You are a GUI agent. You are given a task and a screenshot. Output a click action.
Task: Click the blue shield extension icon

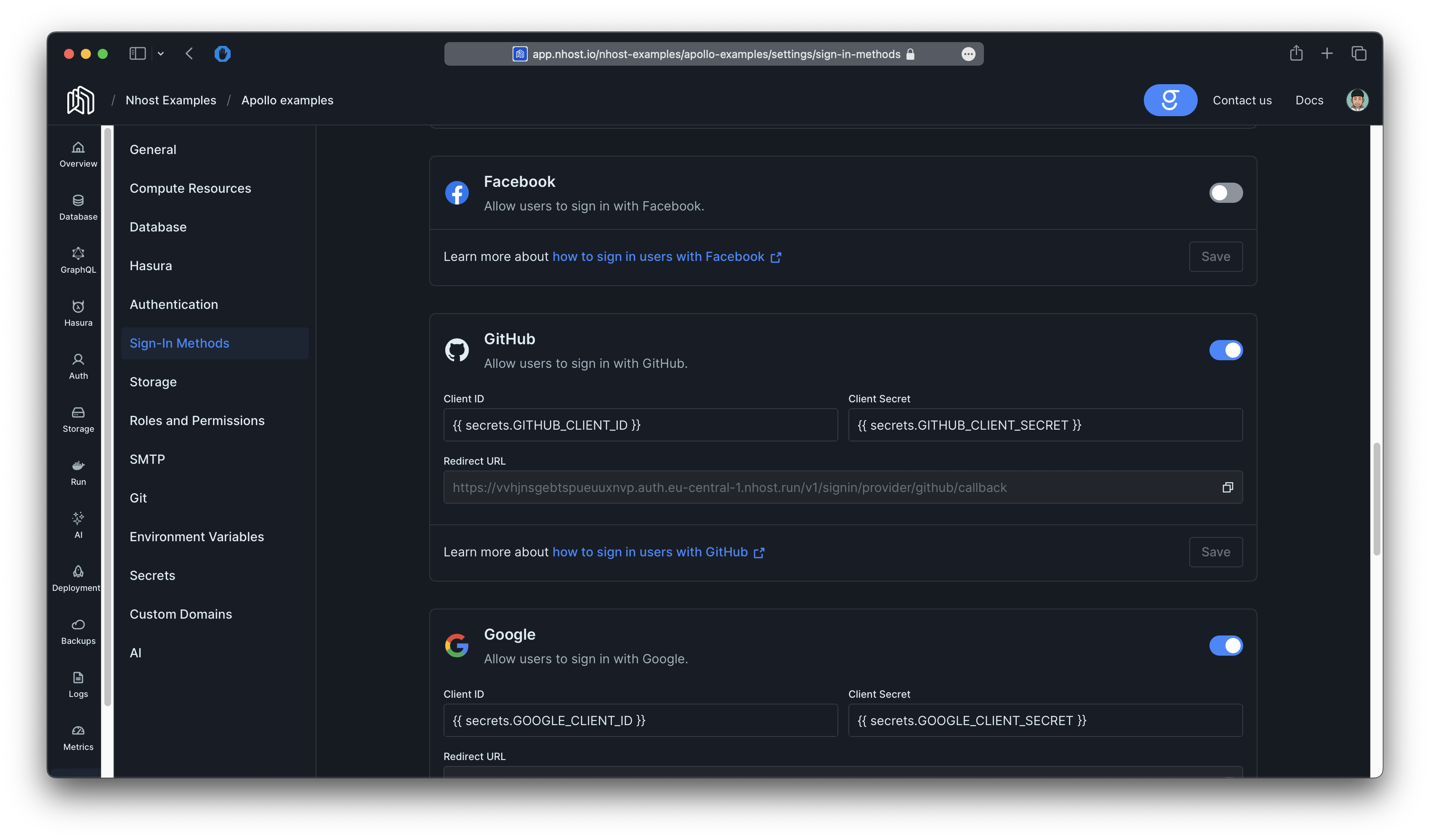[223, 53]
